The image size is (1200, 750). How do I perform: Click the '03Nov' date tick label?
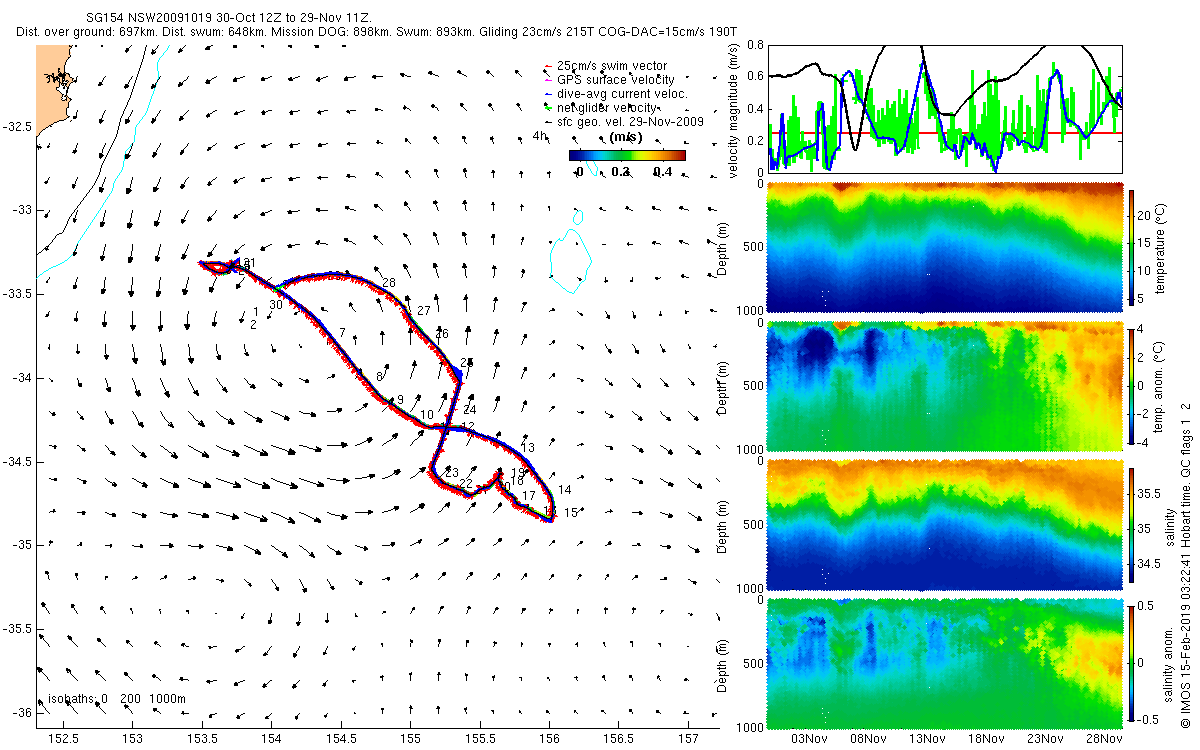809,738
